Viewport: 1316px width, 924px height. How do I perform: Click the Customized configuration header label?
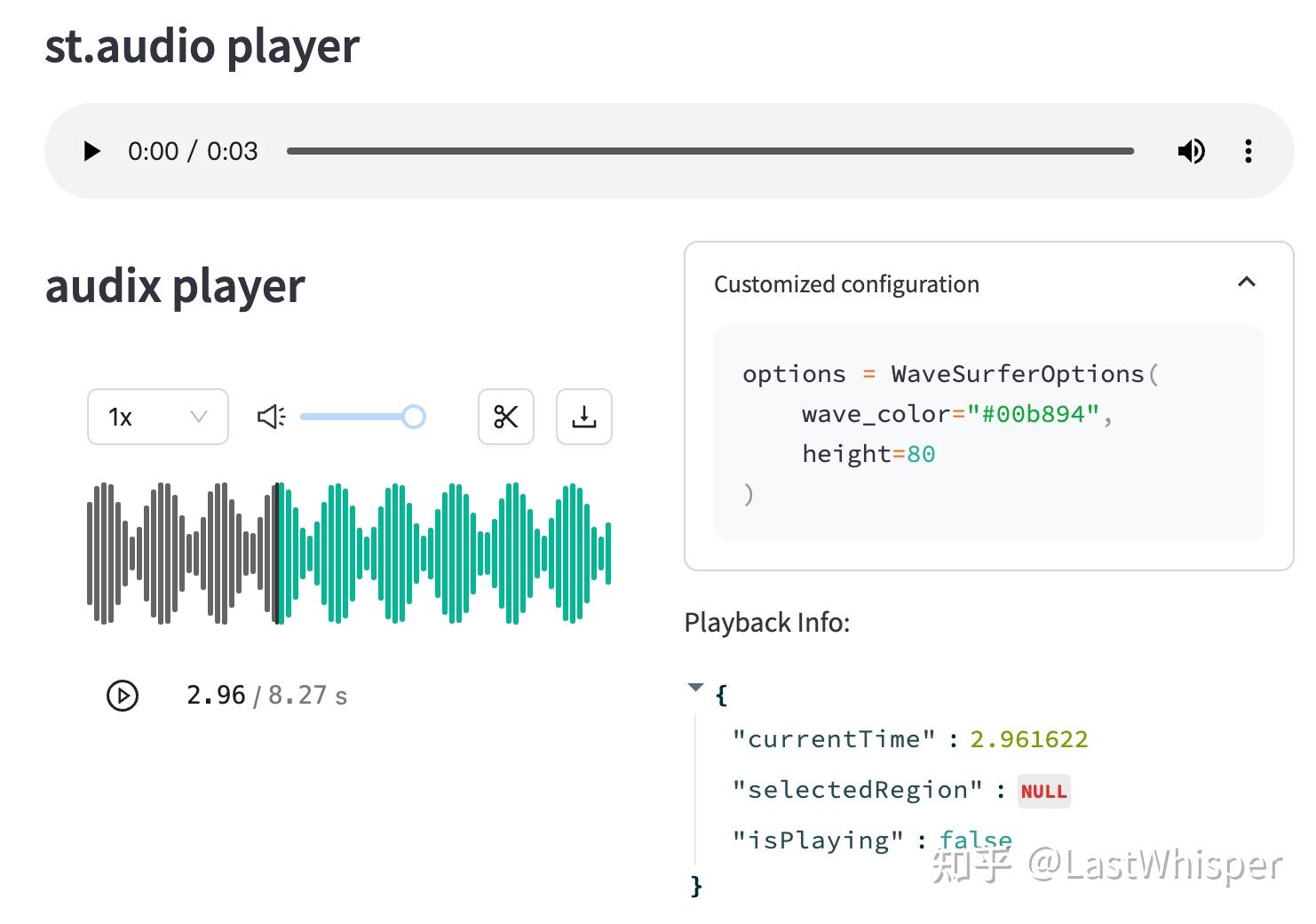click(x=846, y=284)
